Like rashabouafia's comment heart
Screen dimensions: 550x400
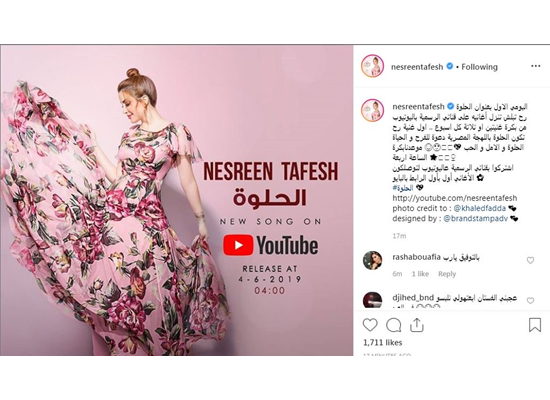(530, 260)
